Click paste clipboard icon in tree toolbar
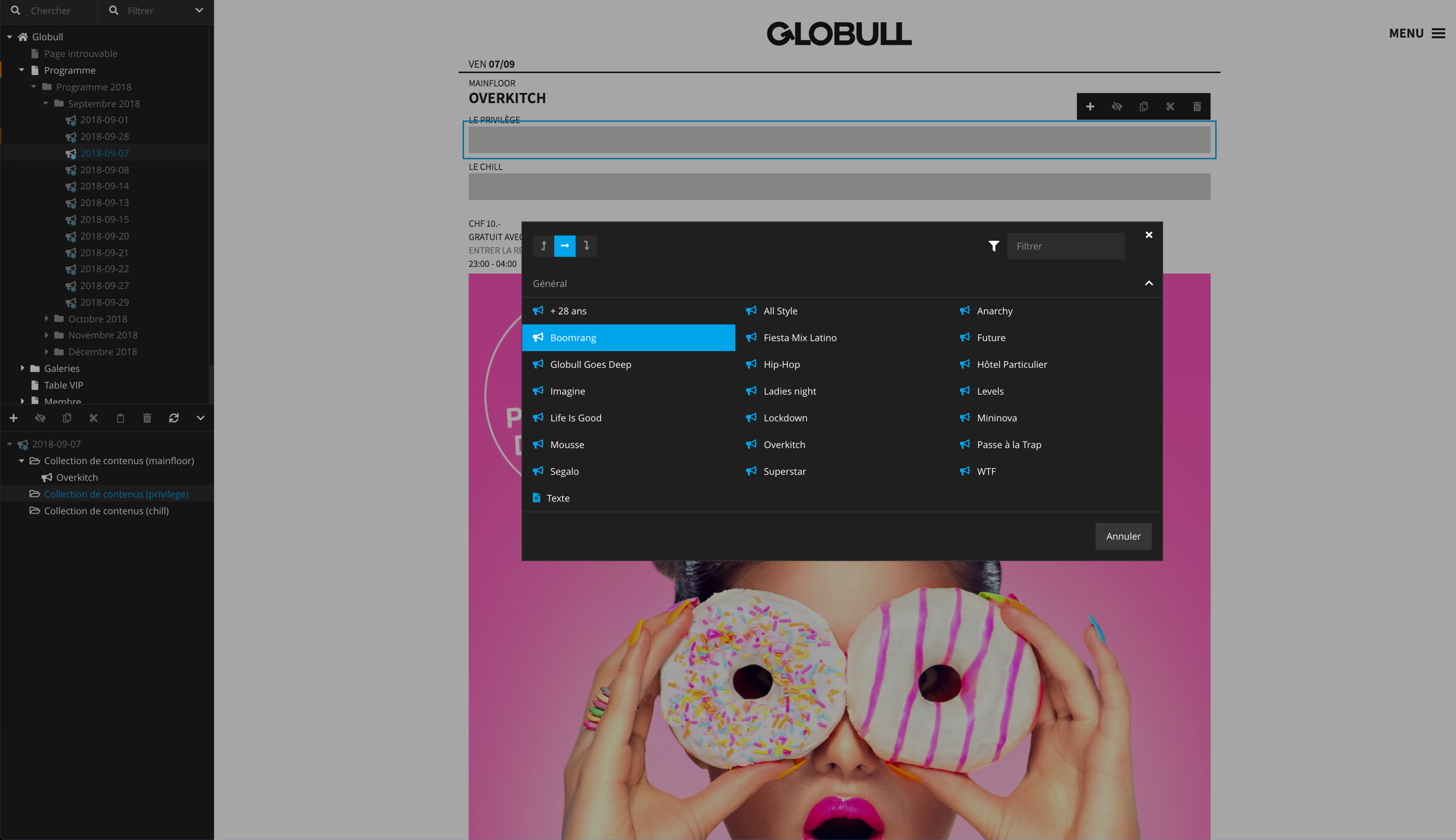This screenshot has width=1456, height=840. pos(120,418)
